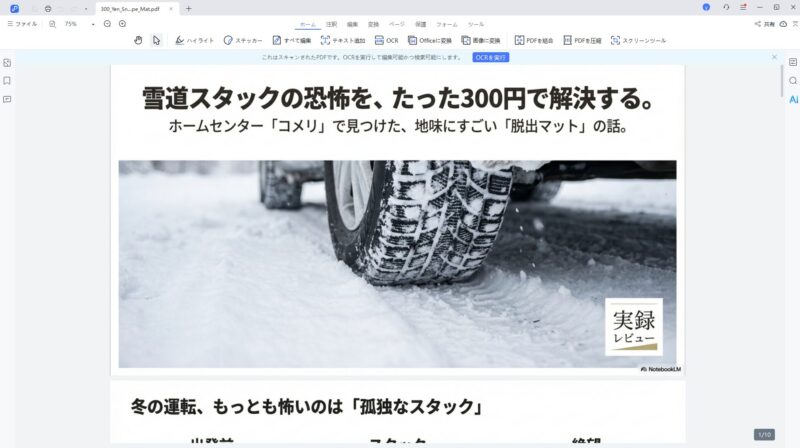Click the 共有 share button
Viewport: 800px width, 448px height.
click(x=764, y=23)
